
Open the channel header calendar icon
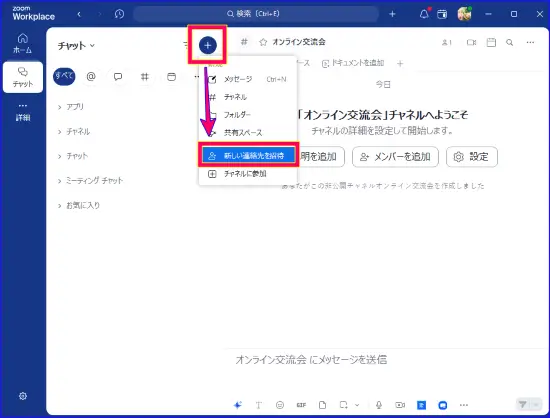491,42
